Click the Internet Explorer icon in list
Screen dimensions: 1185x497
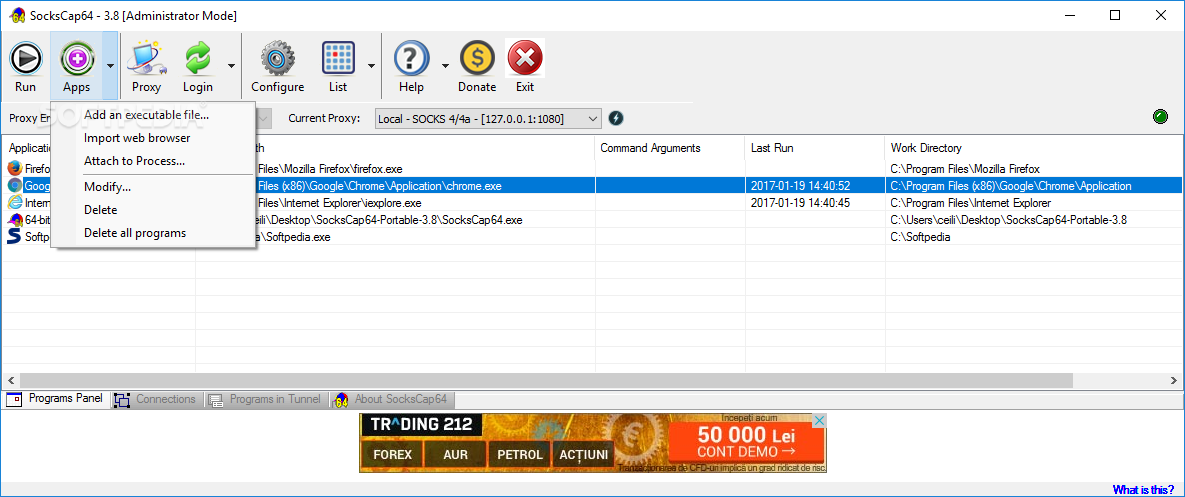[x=14, y=202]
